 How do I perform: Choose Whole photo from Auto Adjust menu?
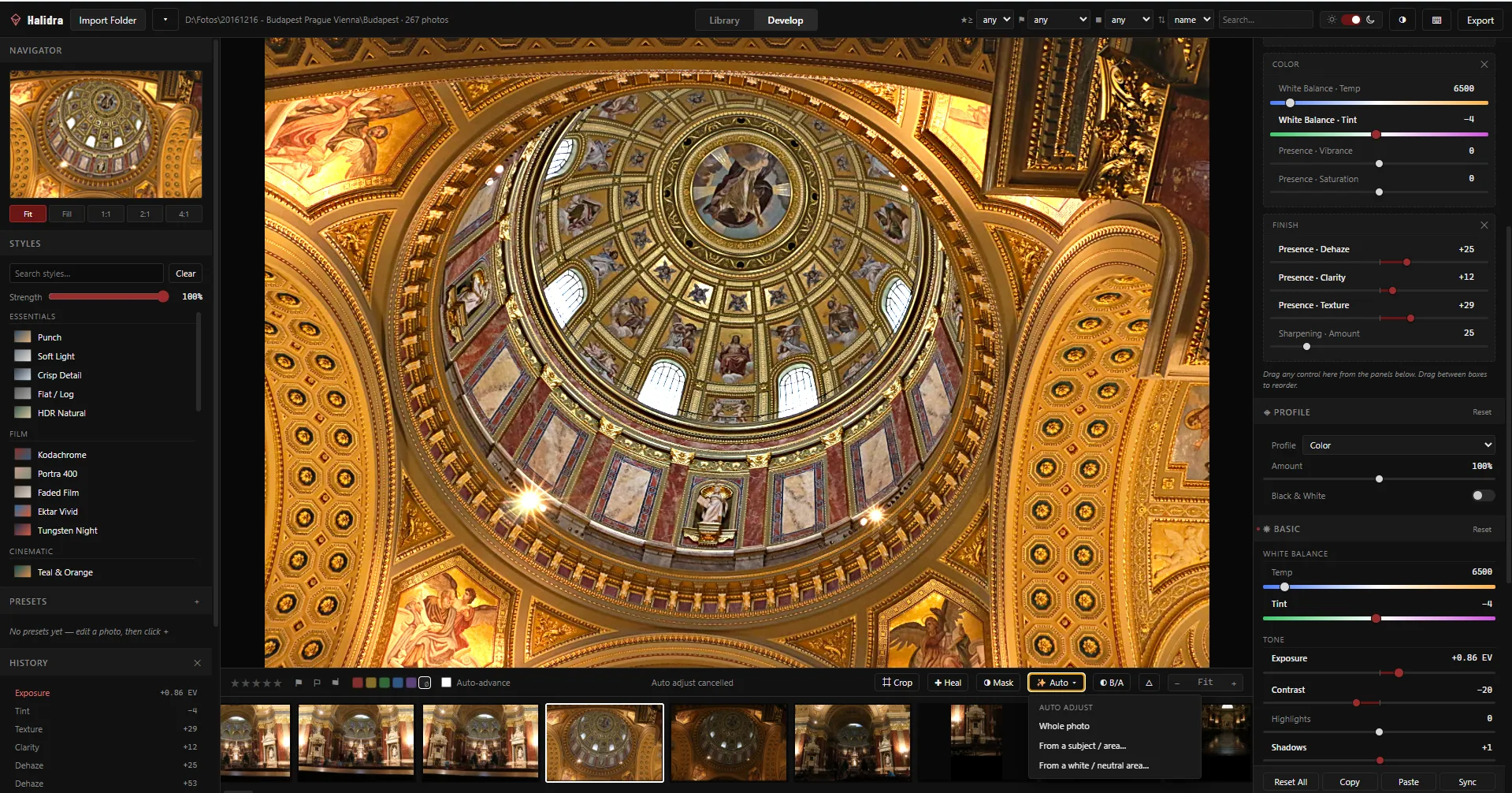coord(1064,726)
